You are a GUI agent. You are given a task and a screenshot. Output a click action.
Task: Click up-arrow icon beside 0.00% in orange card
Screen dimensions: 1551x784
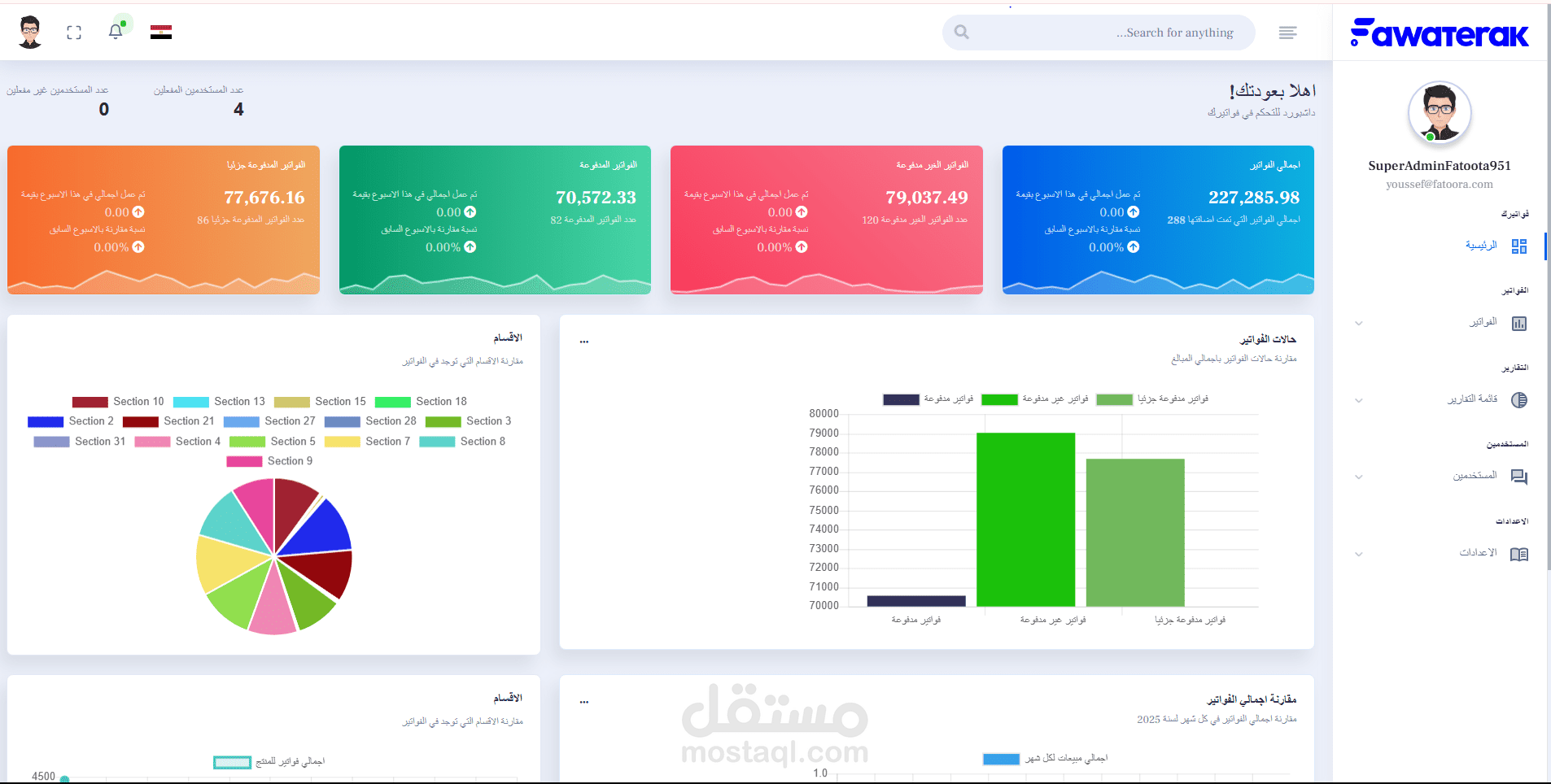(x=138, y=247)
